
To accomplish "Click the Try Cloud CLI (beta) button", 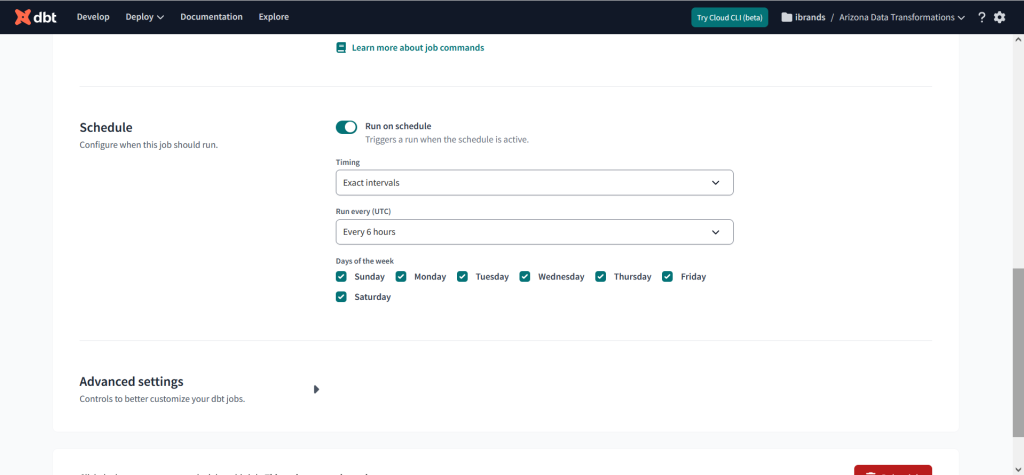I will click(729, 17).
